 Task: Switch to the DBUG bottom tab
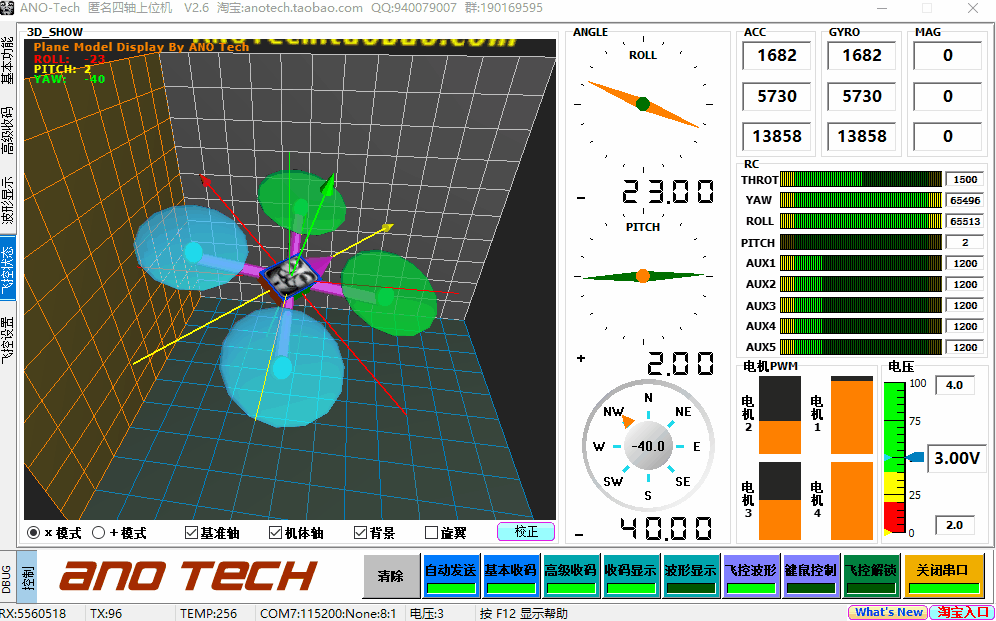point(7,578)
